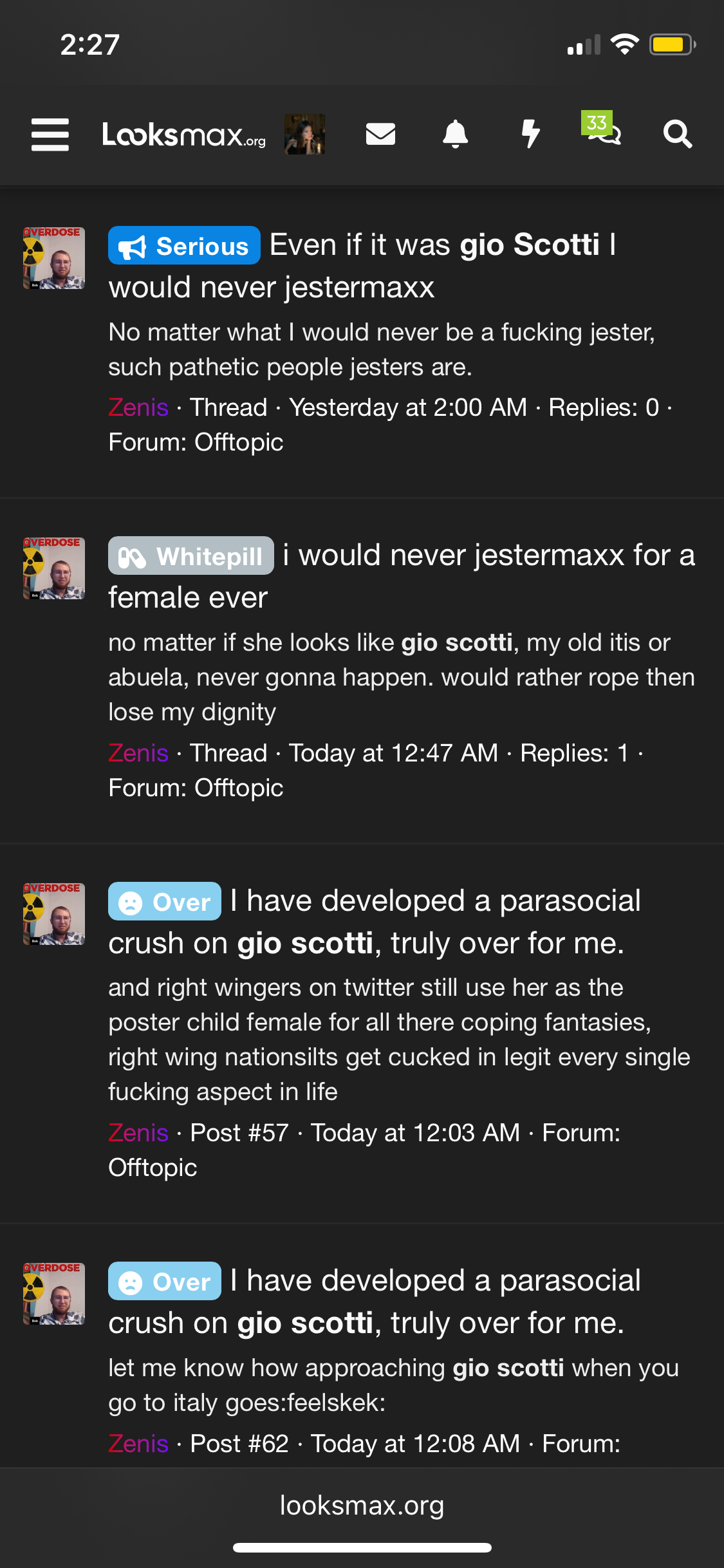Open the inbox envelope icon
This screenshot has height=1568, width=724.
tap(380, 134)
